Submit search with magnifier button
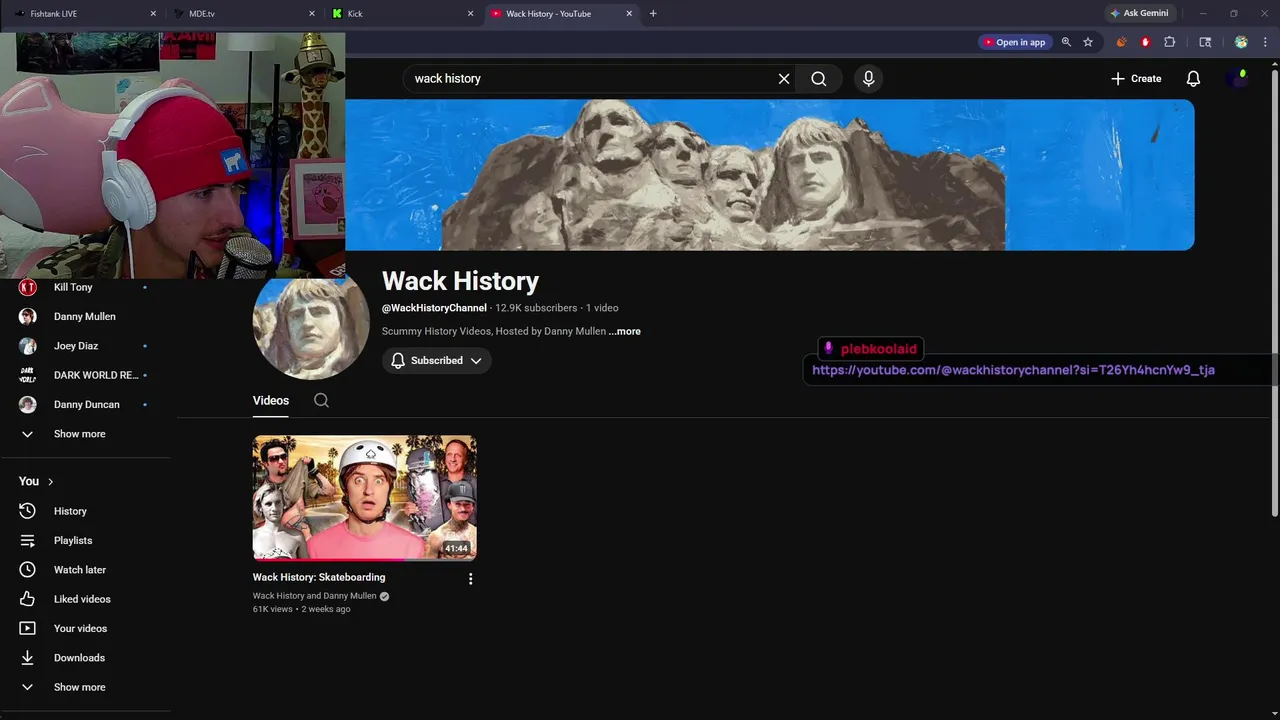This screenshot has height=720, width=1280. coord(819,79)
